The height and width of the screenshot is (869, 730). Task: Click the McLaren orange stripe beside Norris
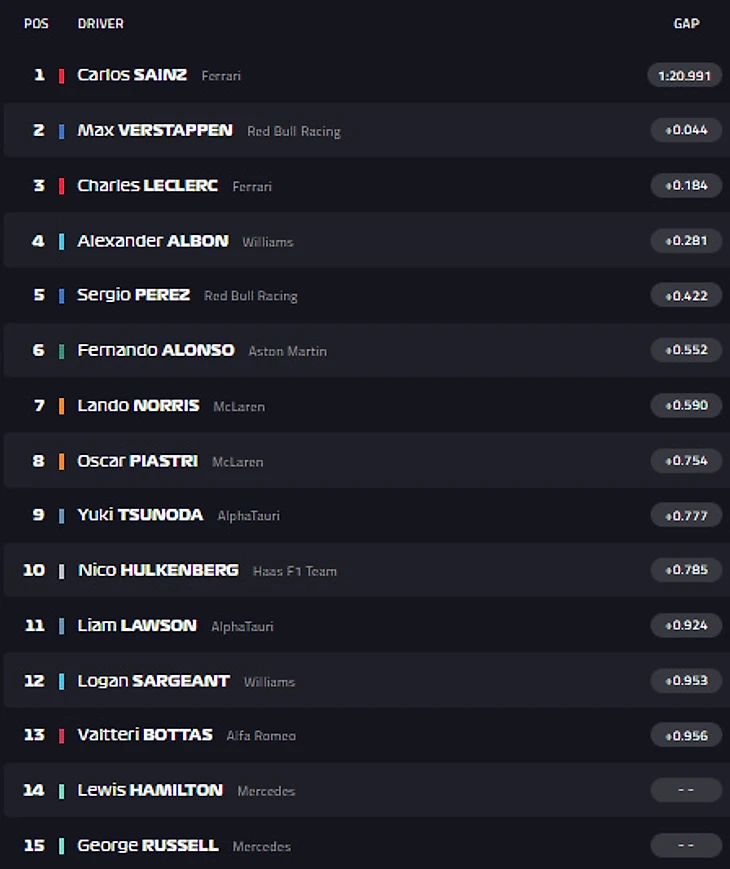[62, 406]
